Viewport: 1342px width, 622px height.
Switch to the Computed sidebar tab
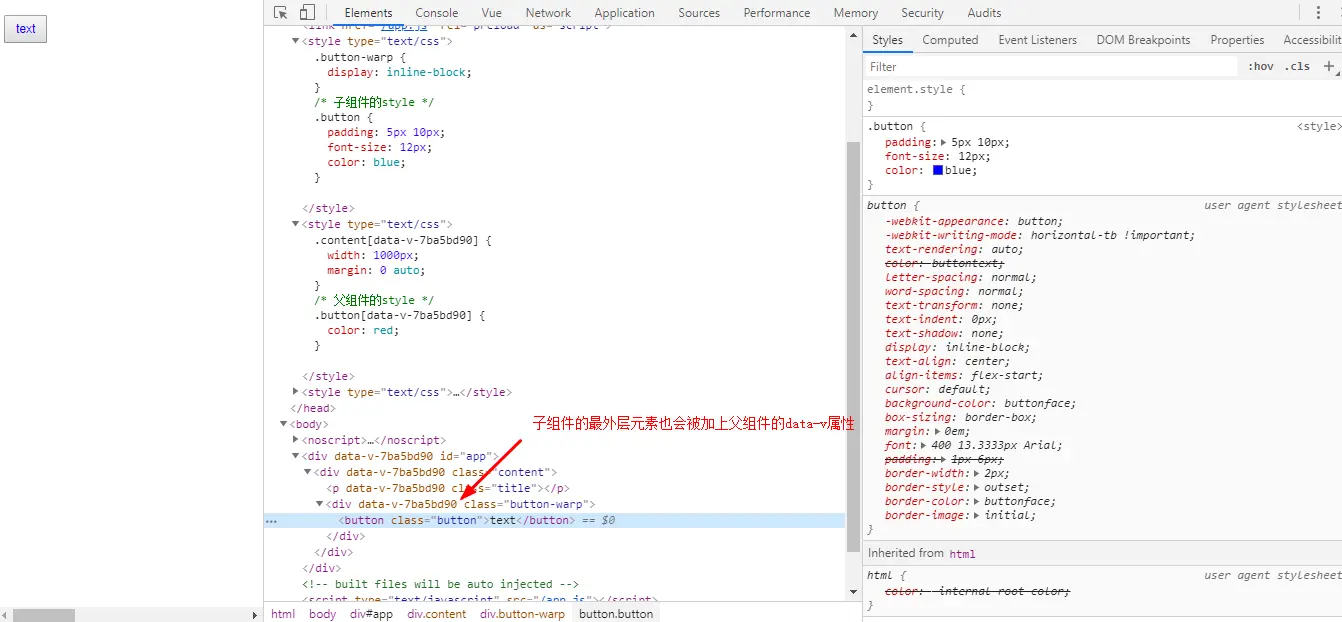[x=950, y=40]
